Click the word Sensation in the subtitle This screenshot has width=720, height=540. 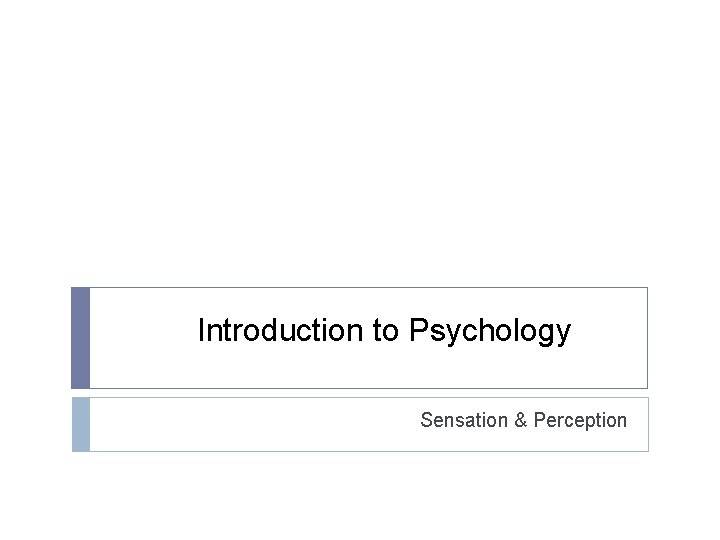464,420
